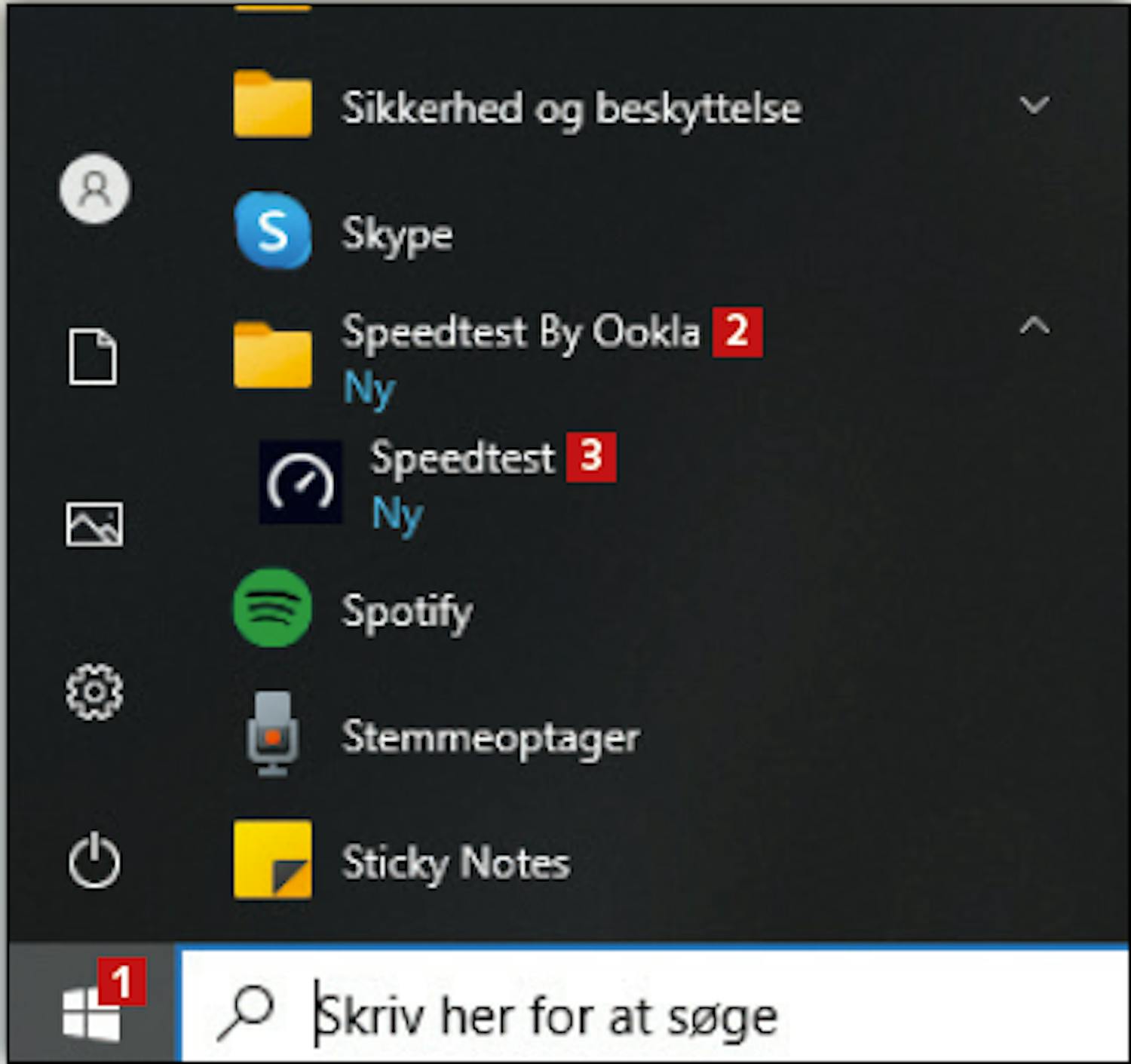The height and width of the screenshot is (1064, 1131).
Task: Open Spotify from the green icon
Action: point(272,608)
